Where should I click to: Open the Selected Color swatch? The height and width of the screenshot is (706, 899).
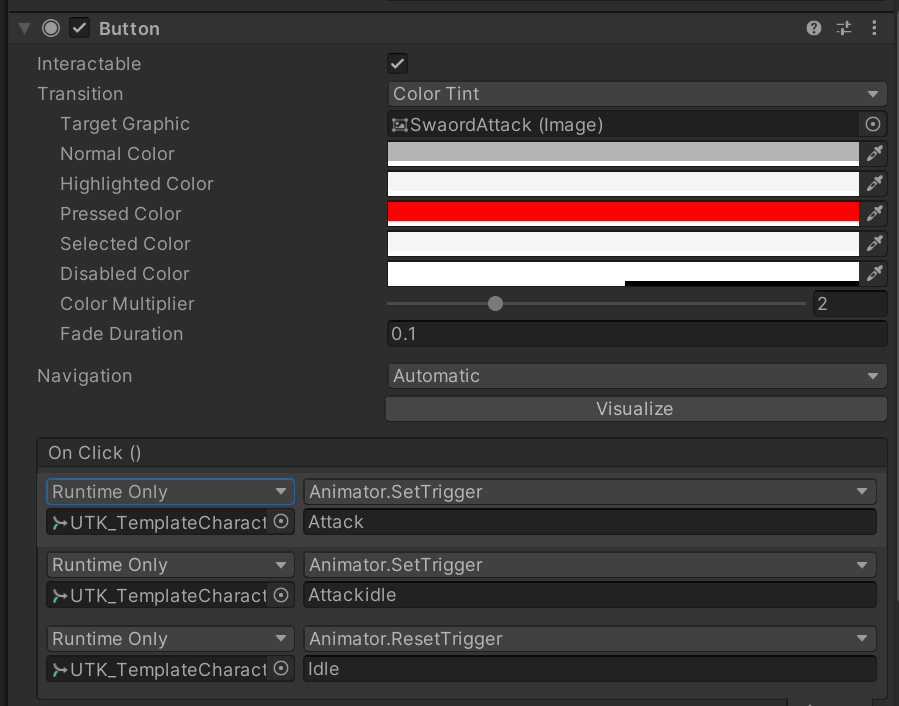coord(623,244)
